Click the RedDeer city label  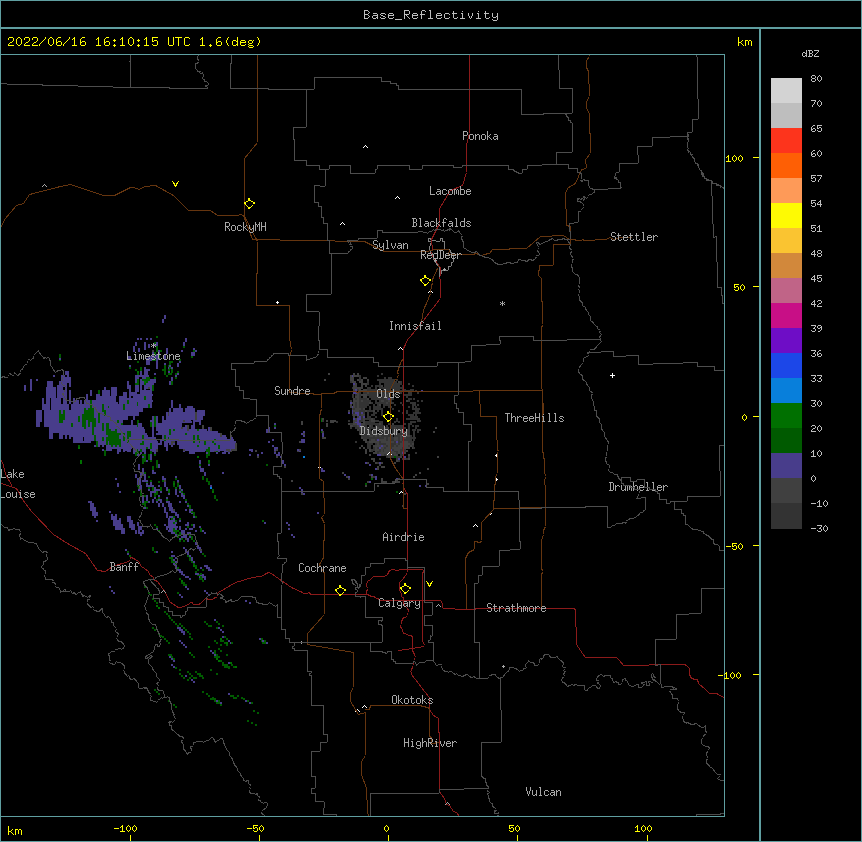pos(440,255)
